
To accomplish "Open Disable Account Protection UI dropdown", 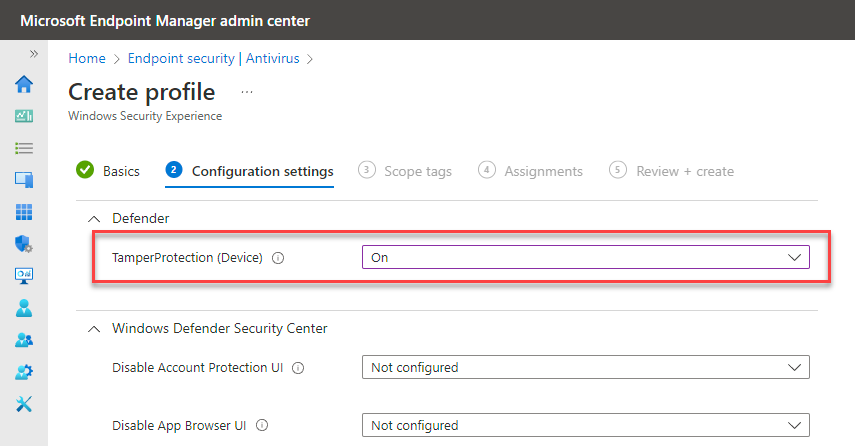I will (585, 367).
